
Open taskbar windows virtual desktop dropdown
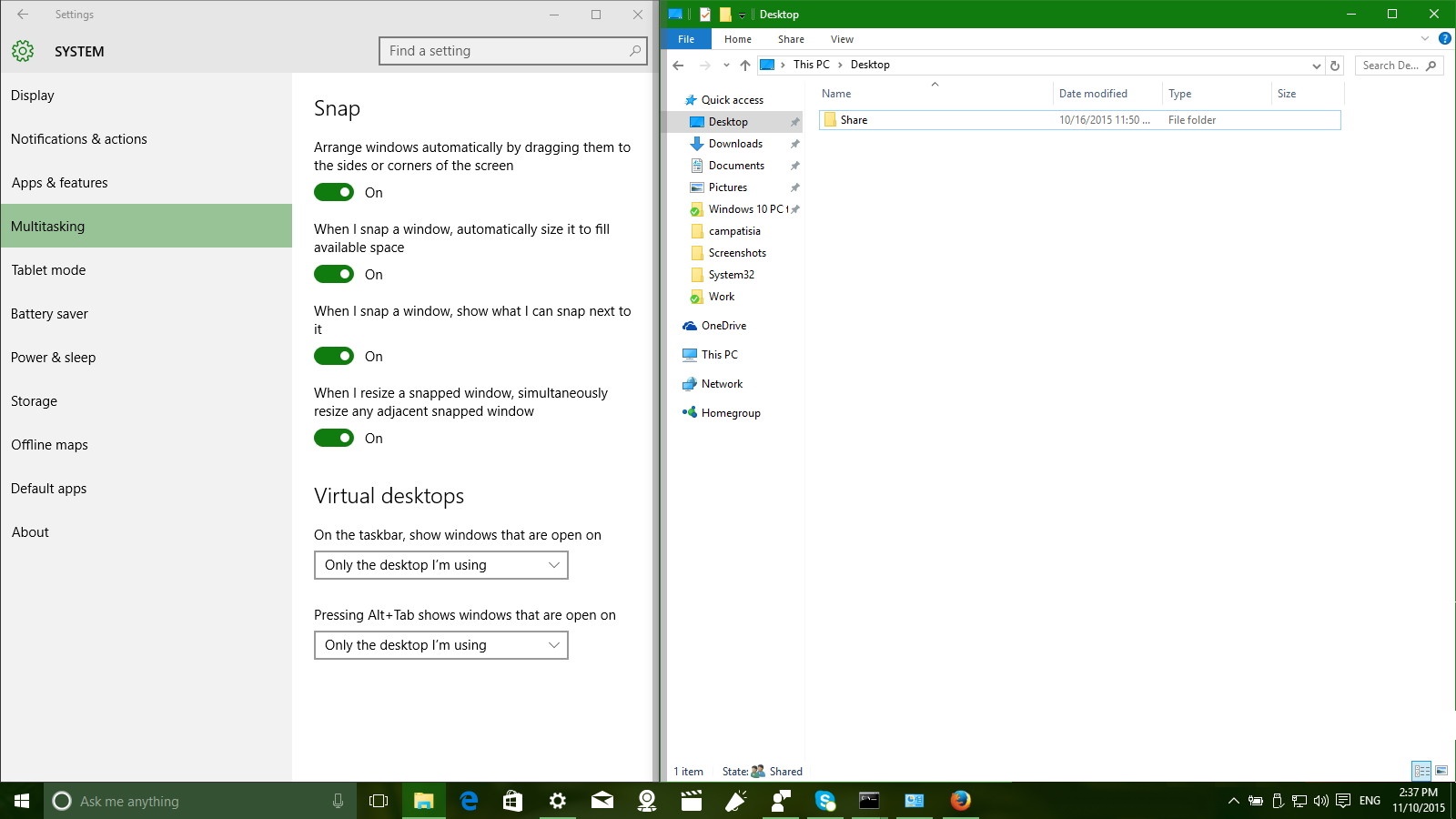[x=441, y=565]
